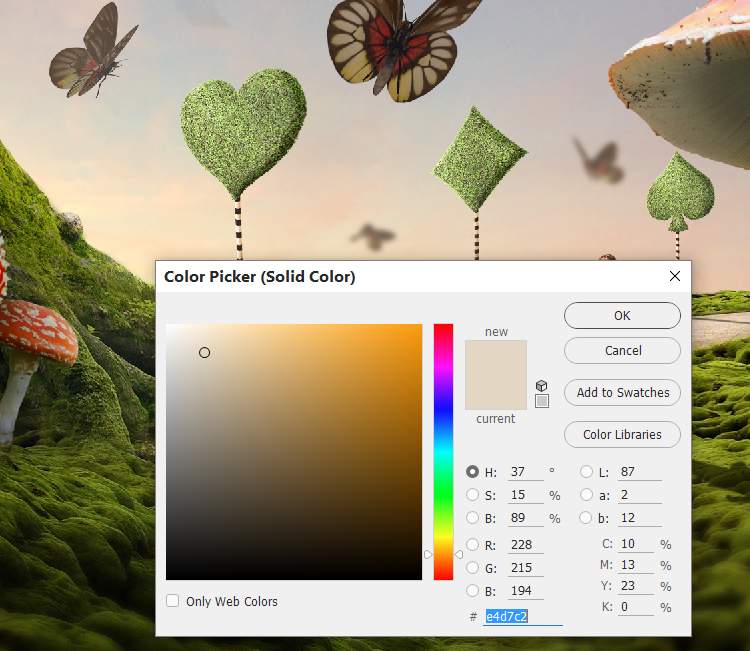Enable Only Web Colors checkbox
Image resolution: width=750 pixels, height=651 pixels.
(x=173, y=601)
